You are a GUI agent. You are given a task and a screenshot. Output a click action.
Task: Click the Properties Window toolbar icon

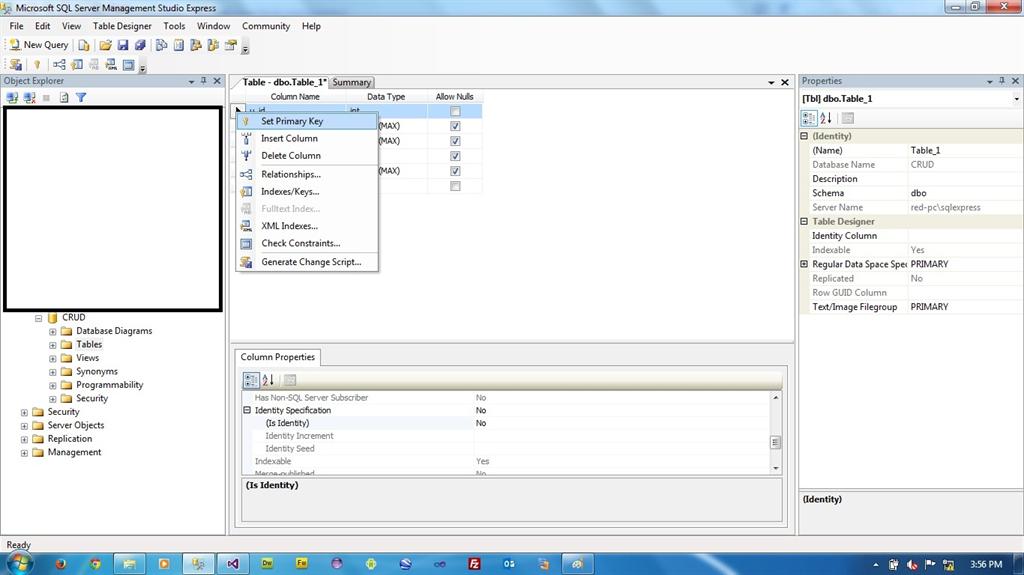click(231, 45)
